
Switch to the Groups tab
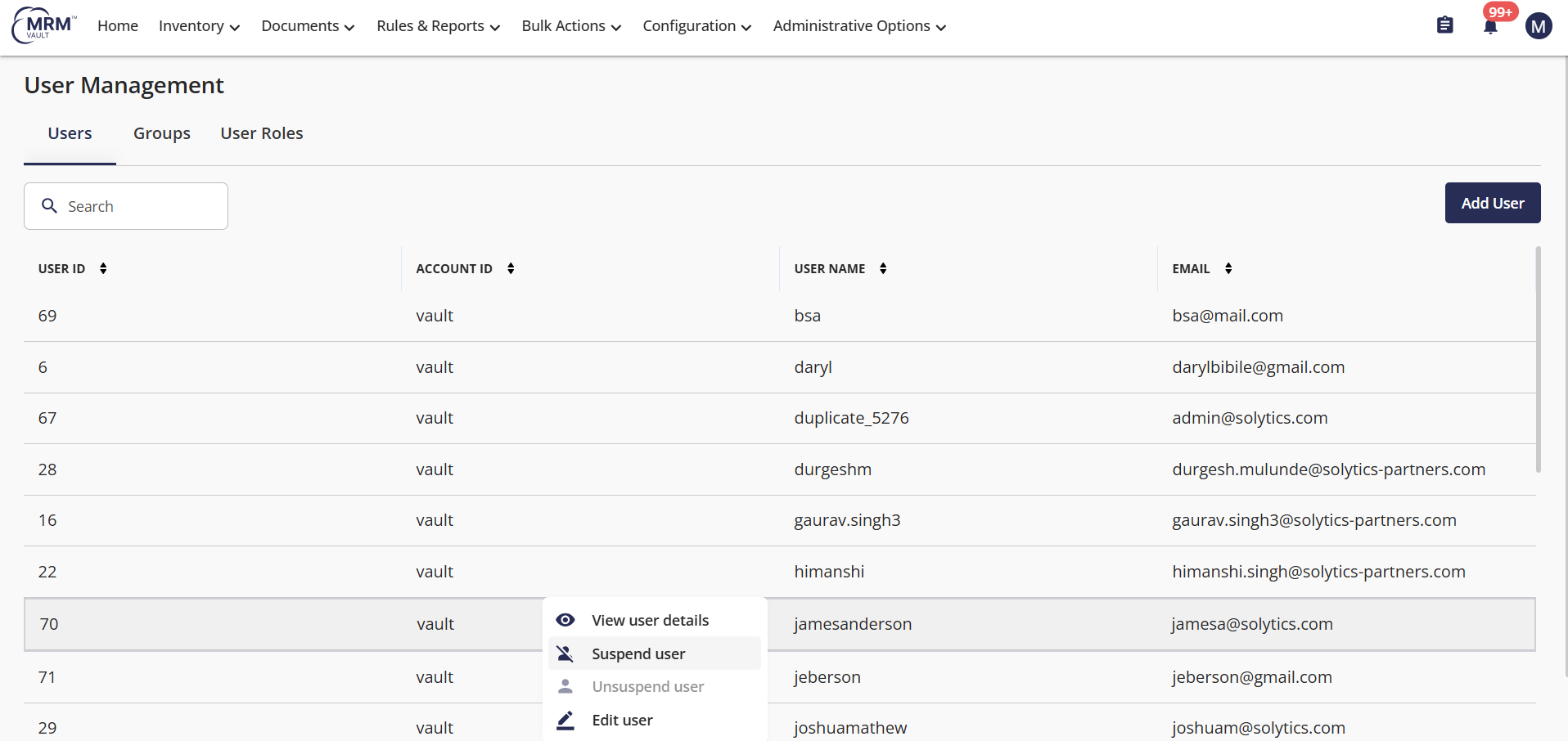[x=162, y=133]
